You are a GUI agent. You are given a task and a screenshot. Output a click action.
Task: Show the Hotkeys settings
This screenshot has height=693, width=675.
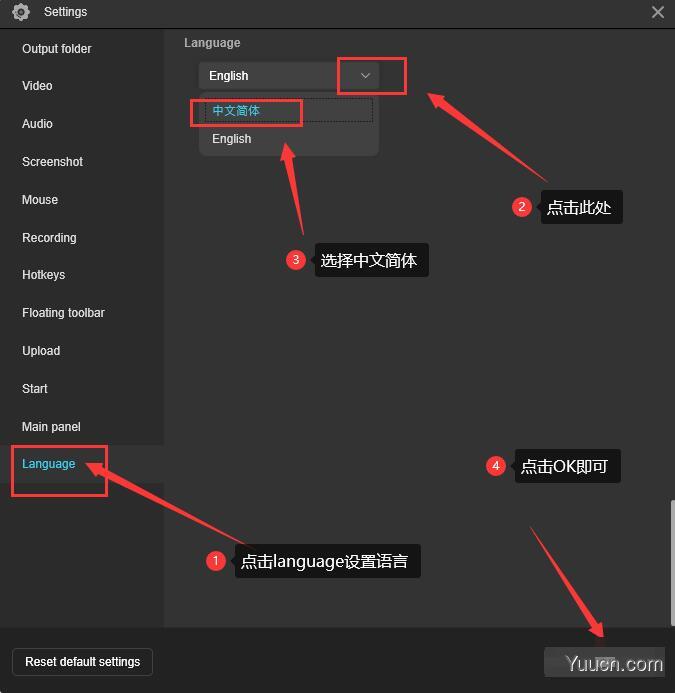click(x=43, y=275)
